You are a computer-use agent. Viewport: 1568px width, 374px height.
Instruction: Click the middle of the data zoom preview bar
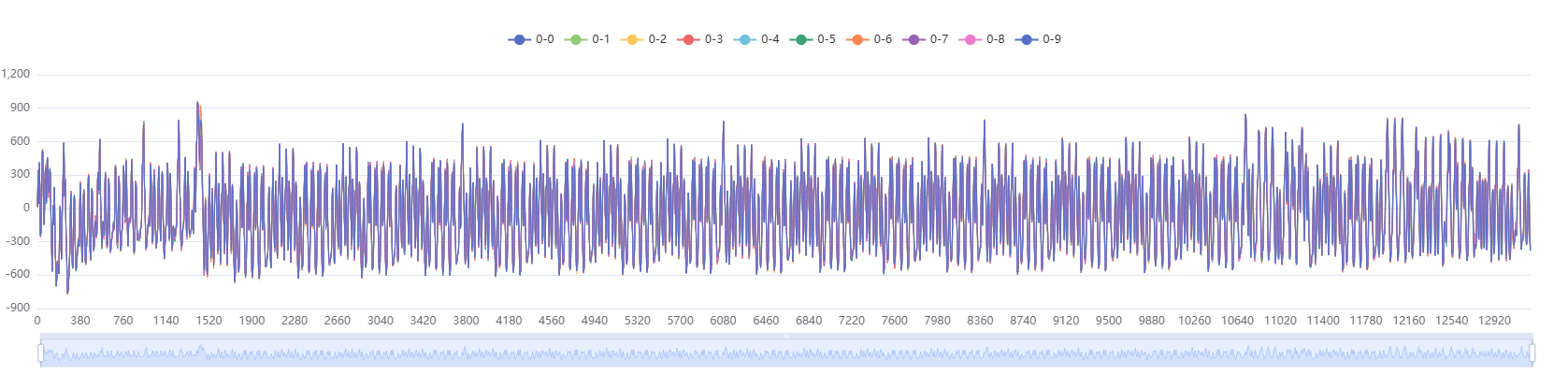point(785,353)
